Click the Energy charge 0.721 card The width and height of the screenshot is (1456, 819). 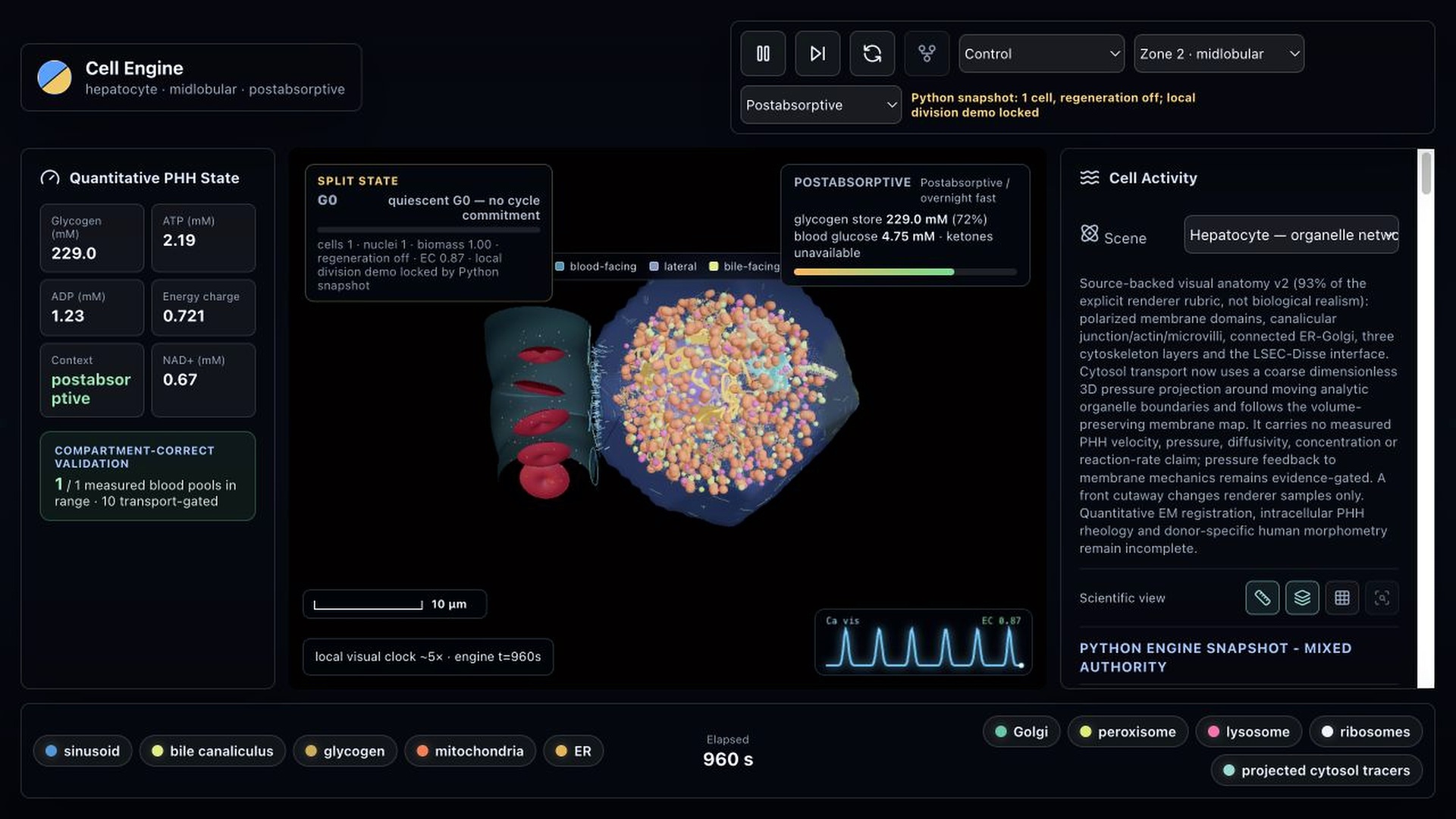pyautogui.click(x=203, y=308)
